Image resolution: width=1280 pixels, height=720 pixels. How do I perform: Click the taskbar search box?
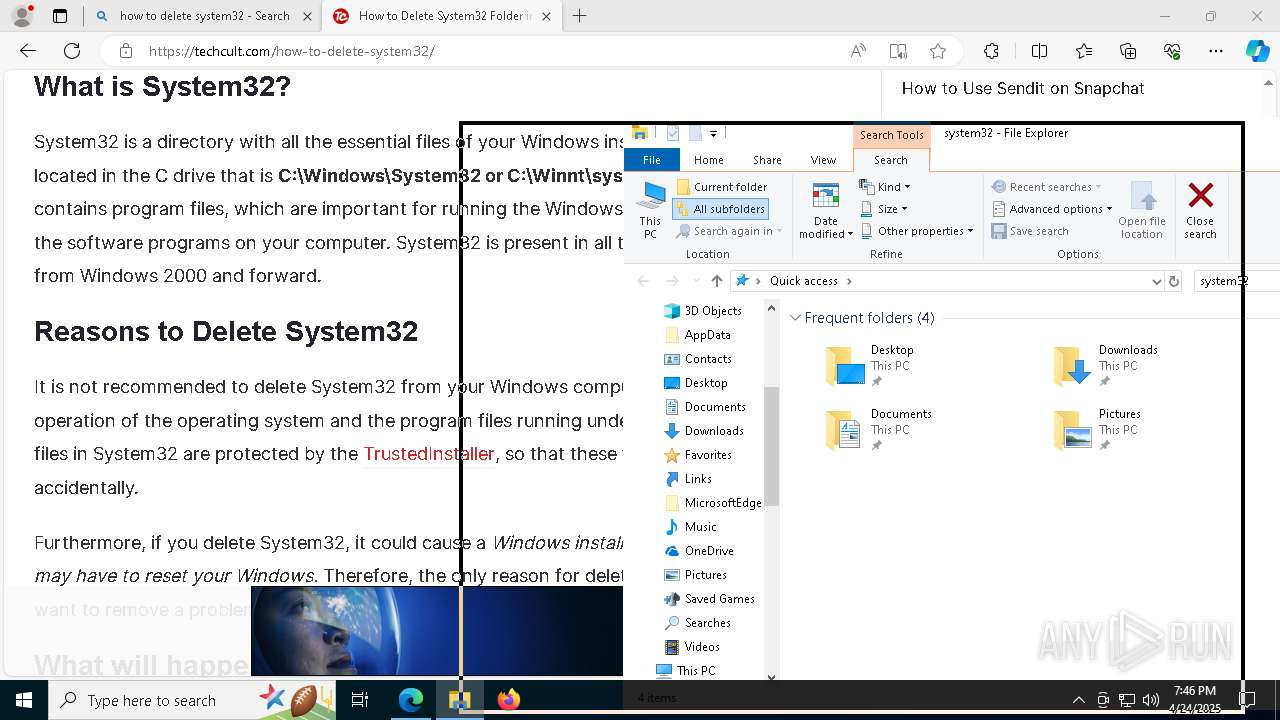[x=194, y=700]
